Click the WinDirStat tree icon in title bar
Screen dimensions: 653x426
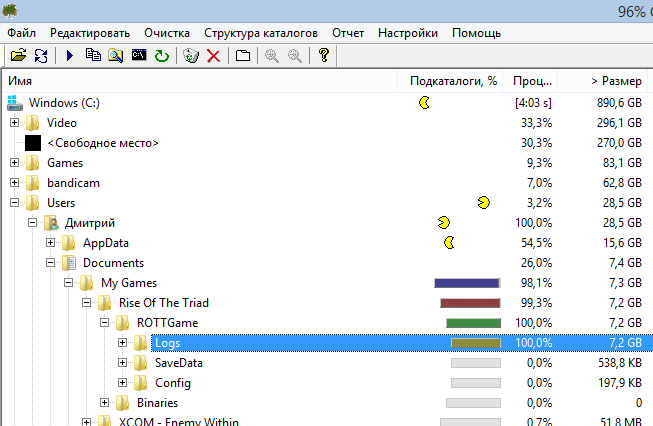[10, 11]
